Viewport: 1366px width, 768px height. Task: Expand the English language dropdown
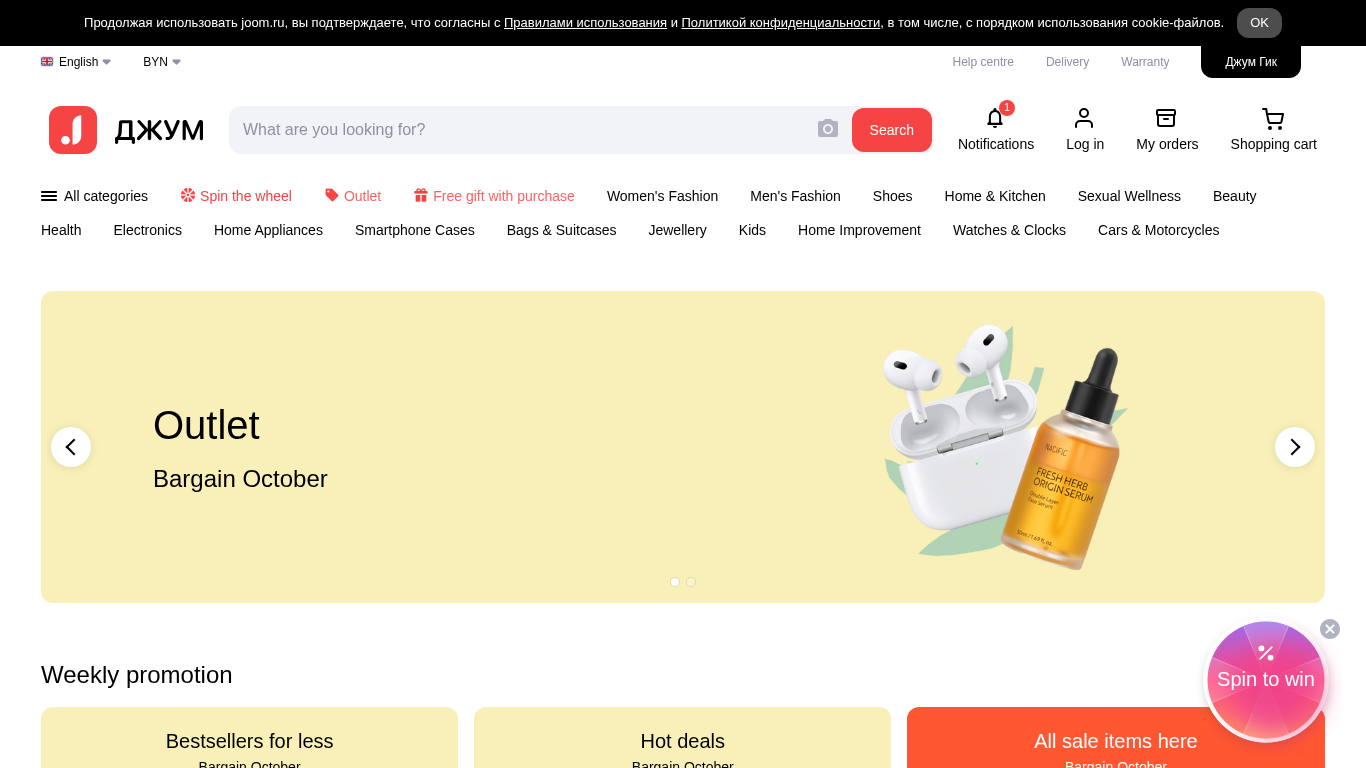(76, 62)
